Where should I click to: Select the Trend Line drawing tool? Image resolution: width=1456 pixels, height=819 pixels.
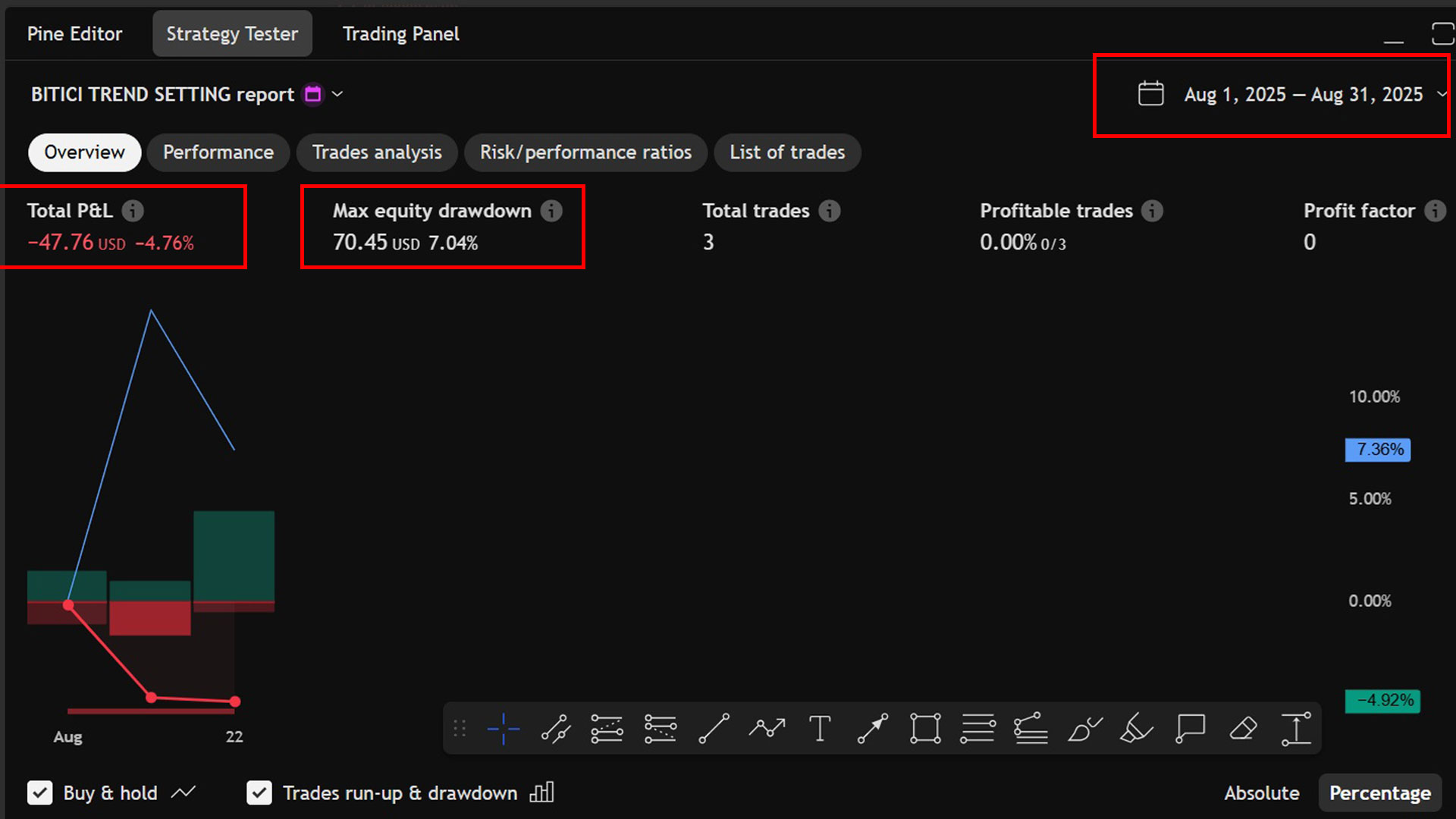point(714,728)
